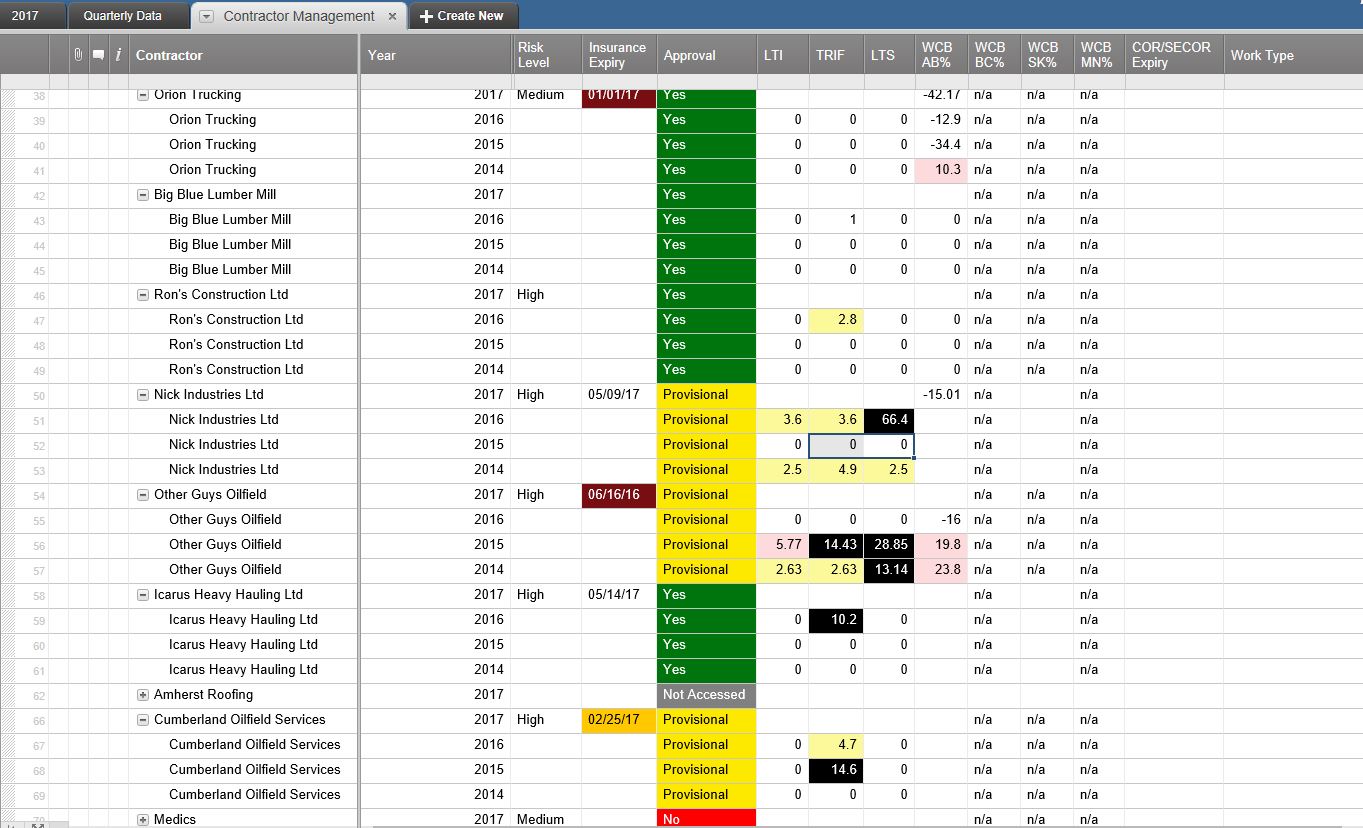Click the comments speech bubble column icon

(x=98, y=55)
